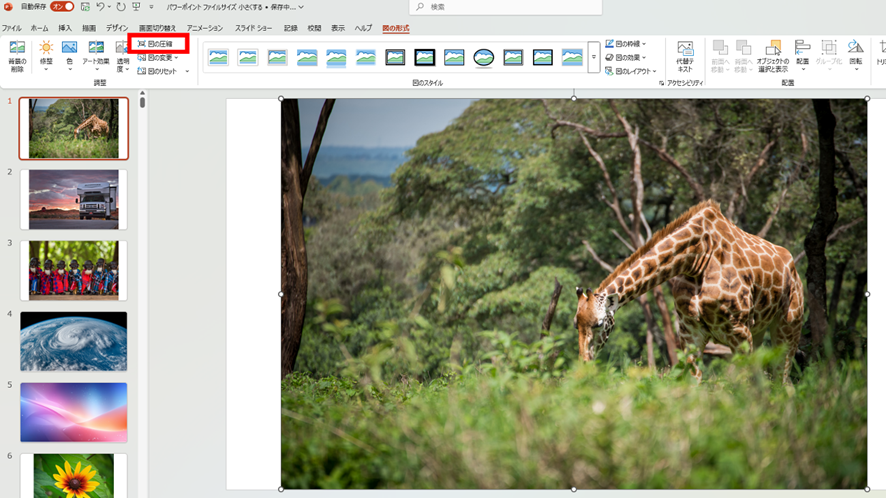Open the 修整 (Corrections) brightness tool

[x=46, y=54]
